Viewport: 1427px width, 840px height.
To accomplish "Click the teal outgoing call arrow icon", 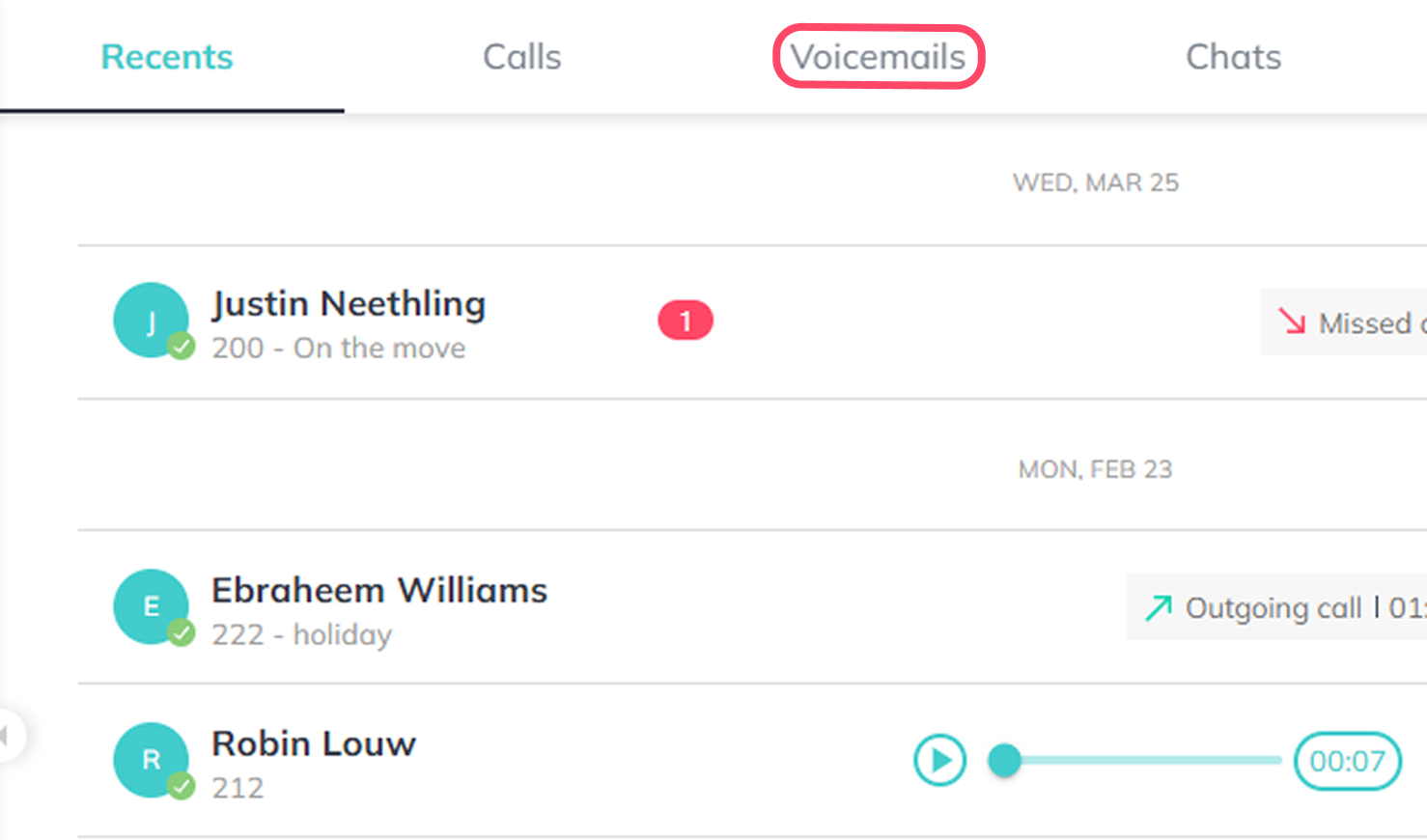I will click(x=1158, y=607).
